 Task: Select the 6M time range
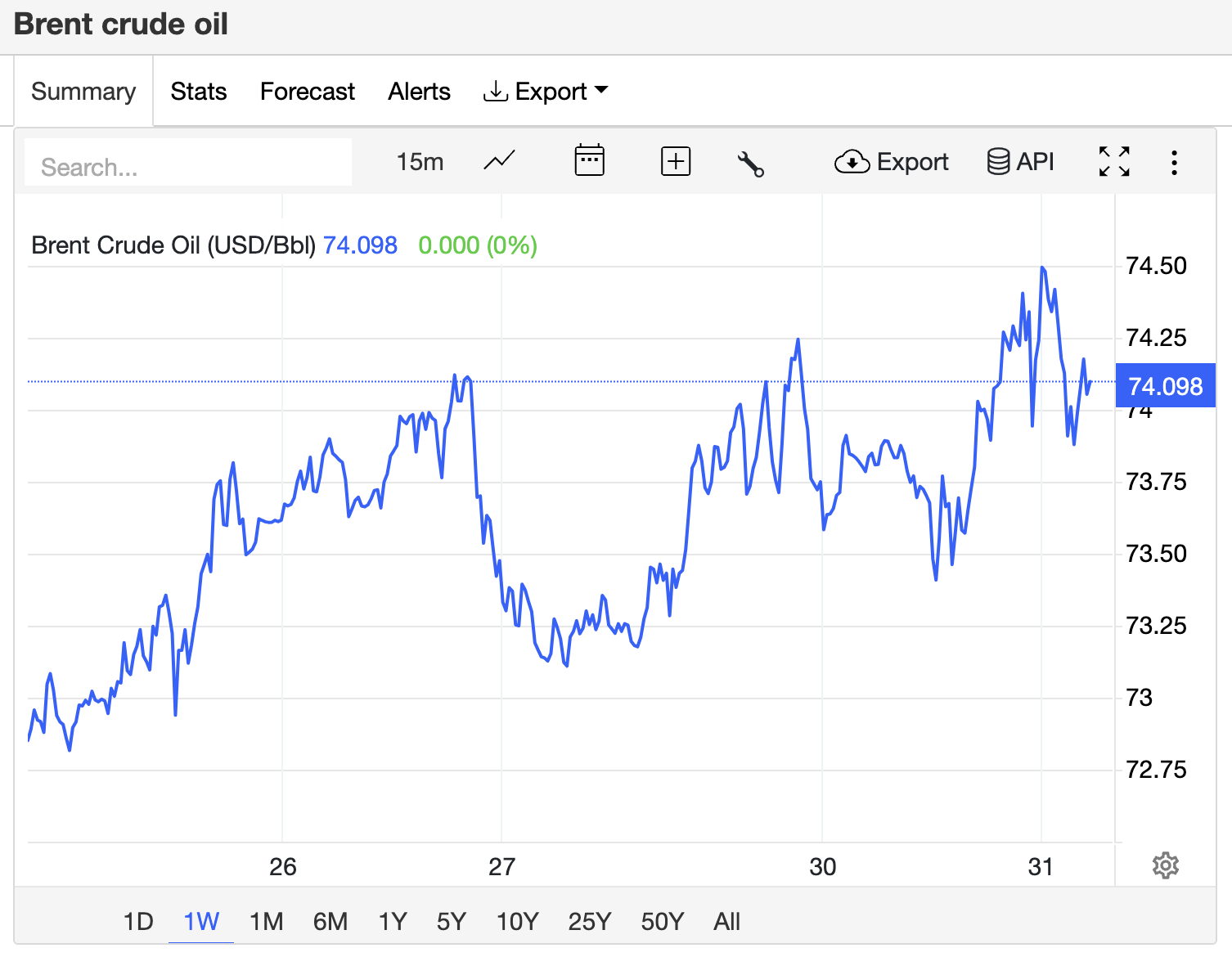[330, 922]
